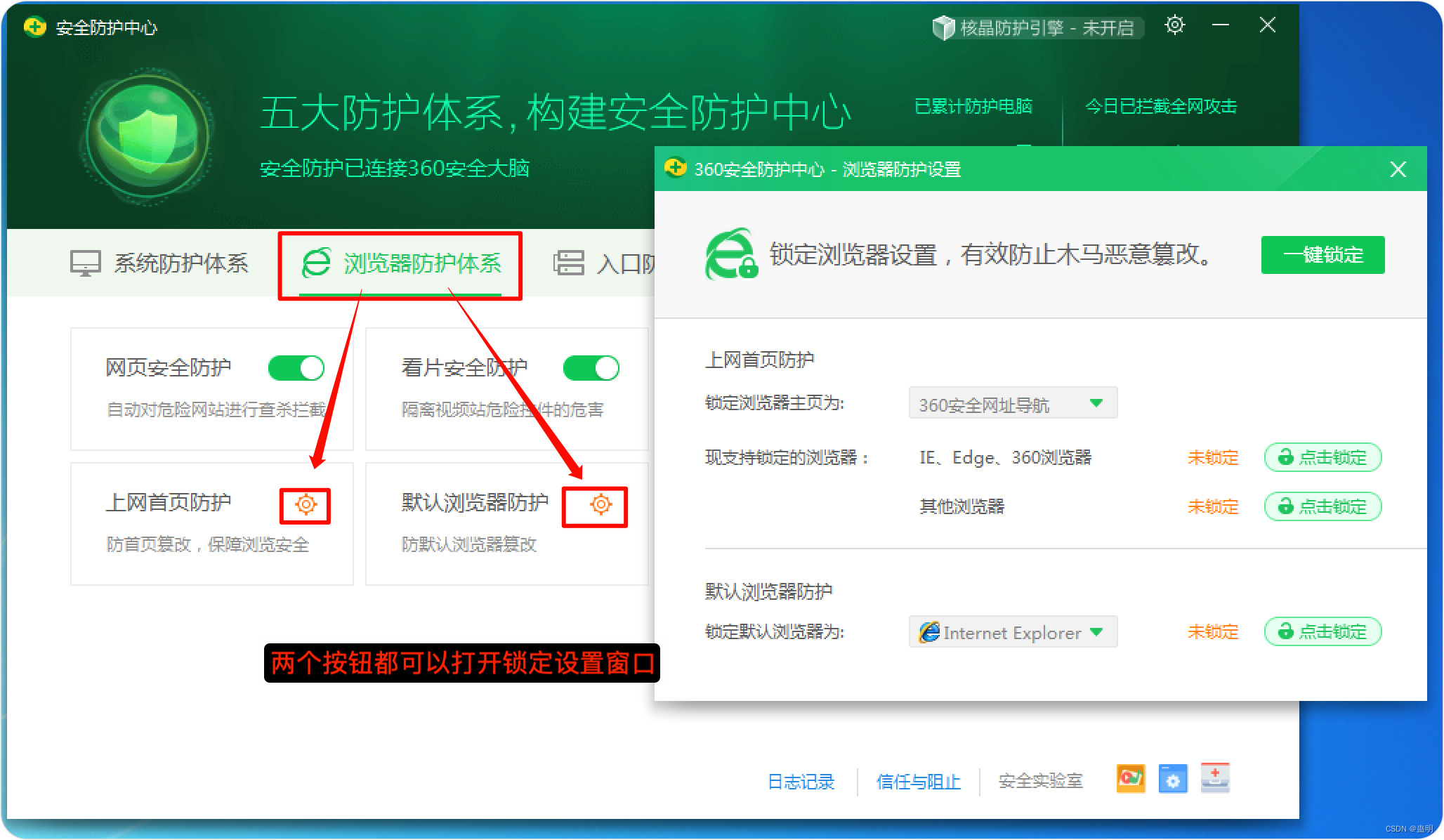Screen dimensions: 1444x840
Task: Open the blue gear tool icon at bottom
Action: pos(1173,779)
